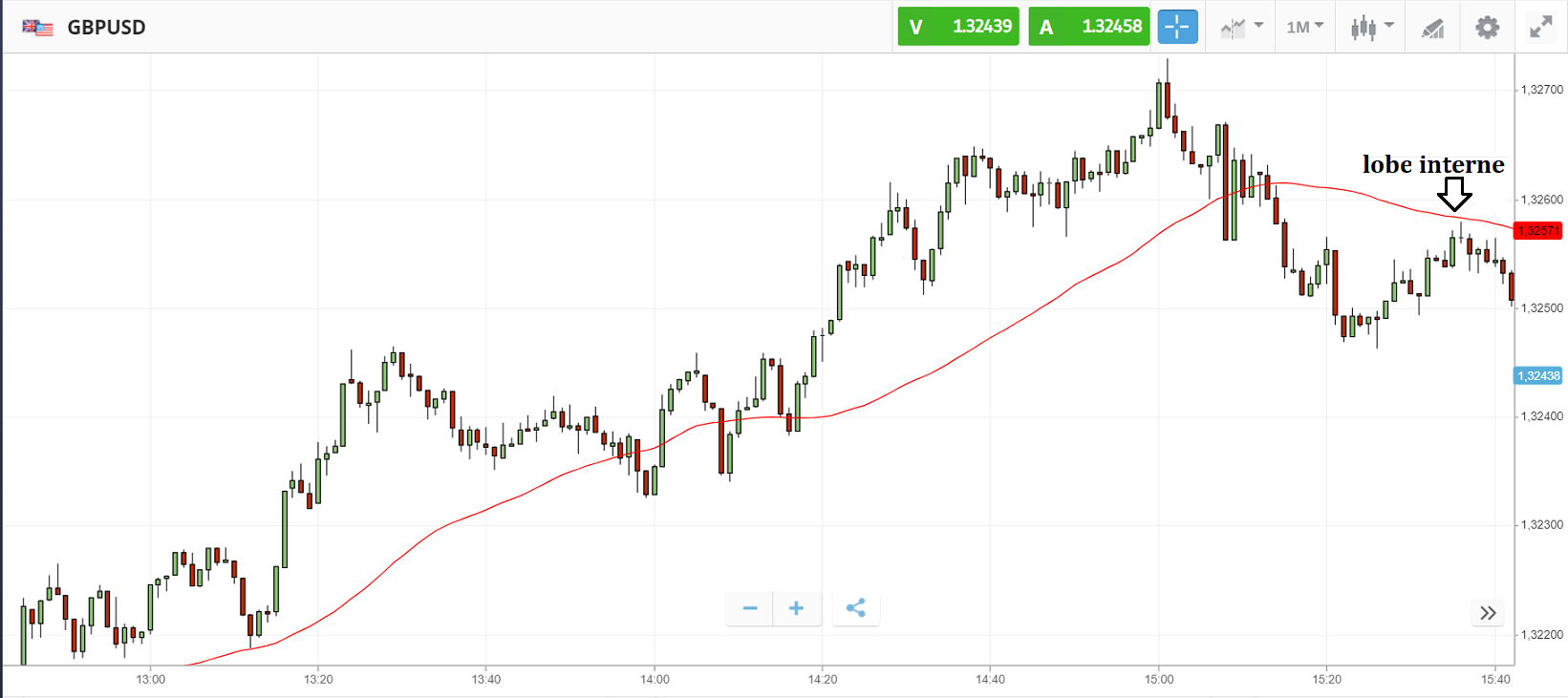The height and width of the screenshot is (698, 1568).
Task: Open the compare/indicators chart dropdown
Action: tap(1241, 27)
